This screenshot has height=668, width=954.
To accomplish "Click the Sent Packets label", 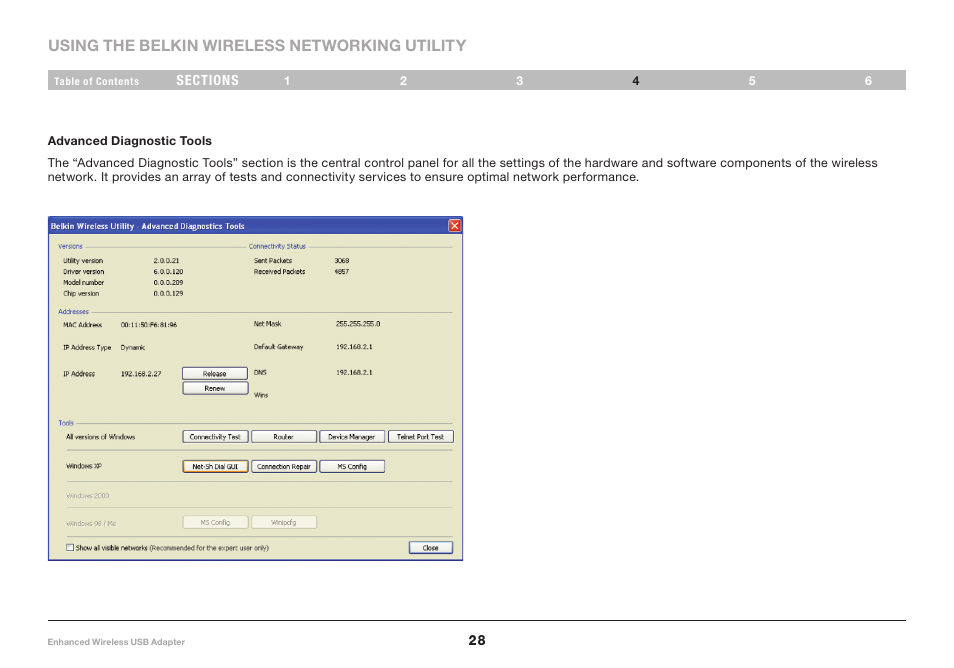I will coord(273,260).
